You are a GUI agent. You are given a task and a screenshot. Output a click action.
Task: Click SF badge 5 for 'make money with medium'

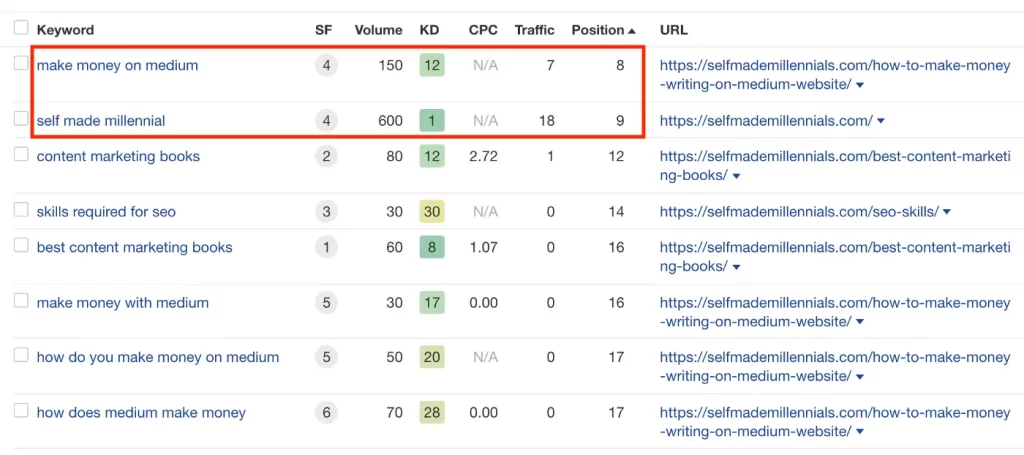pyautogui.click(x=325, y=303)
